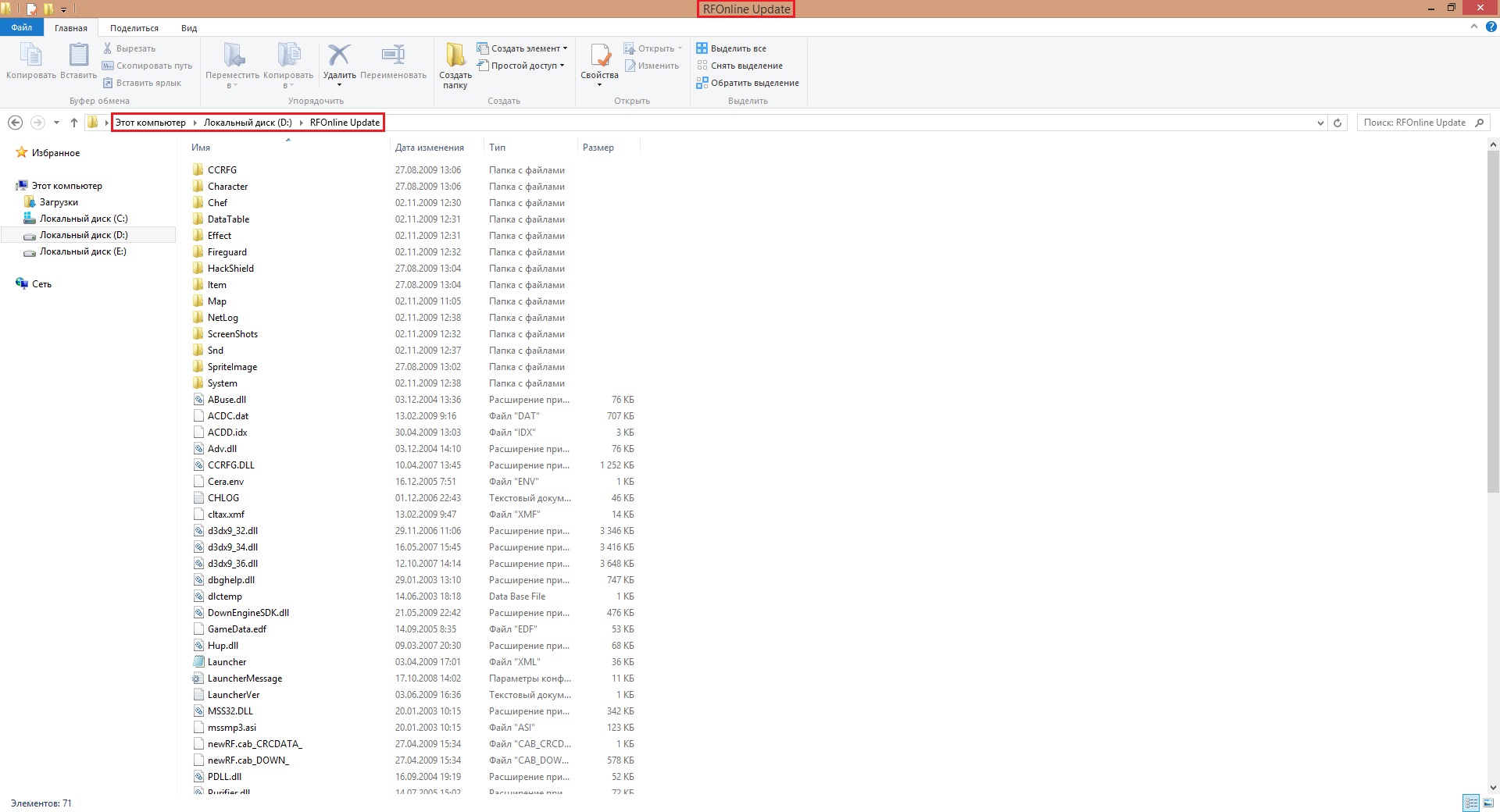Screen dimensions: 1500x812
Task: Select Загрузки in navigation pane
Action: point(59,202)
